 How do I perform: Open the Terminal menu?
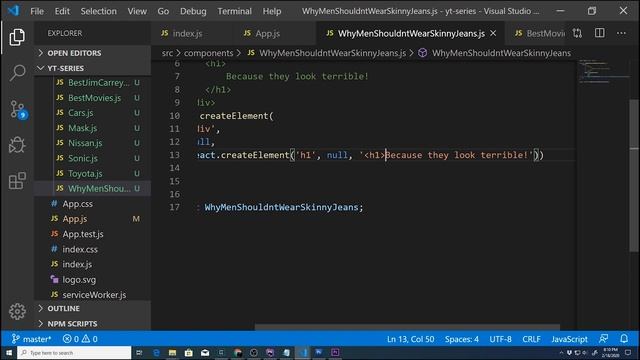click(234, 11)
